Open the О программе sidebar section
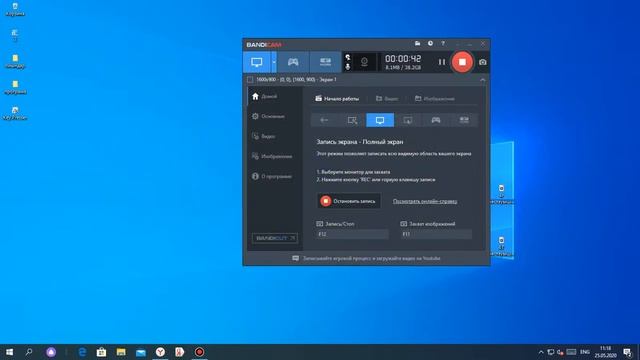The image size is (640, 360). [275, 176]
